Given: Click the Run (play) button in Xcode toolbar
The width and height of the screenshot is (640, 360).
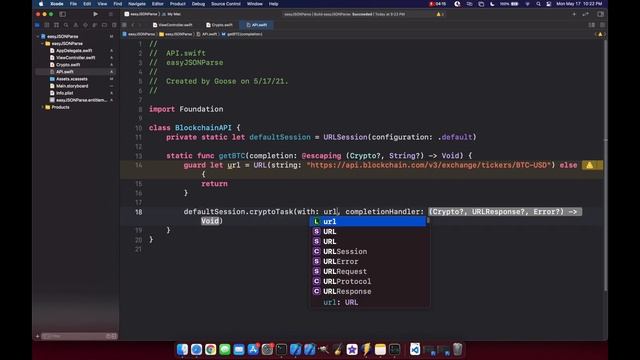Looking at the screenshot, I should 96,14.
